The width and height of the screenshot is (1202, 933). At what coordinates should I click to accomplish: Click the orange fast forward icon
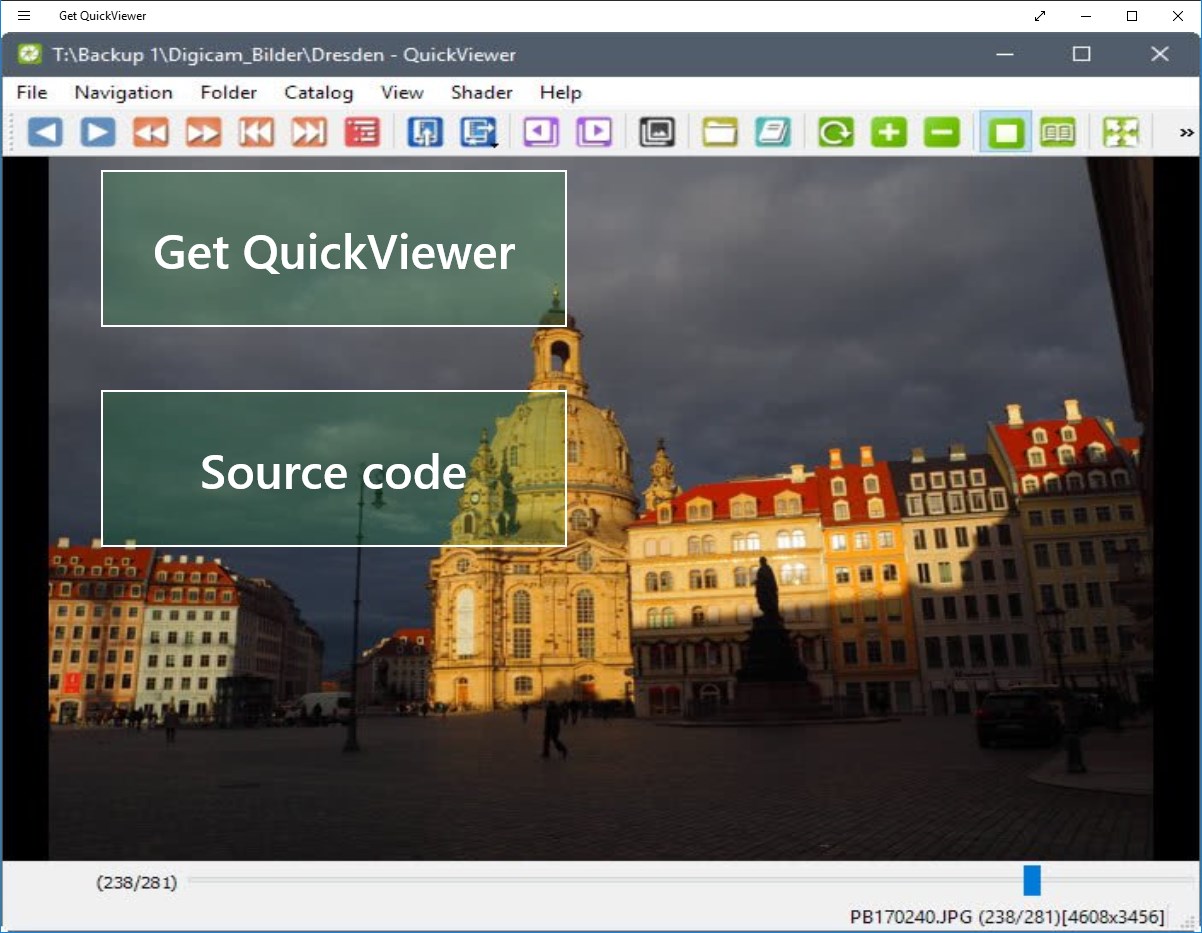204,132
